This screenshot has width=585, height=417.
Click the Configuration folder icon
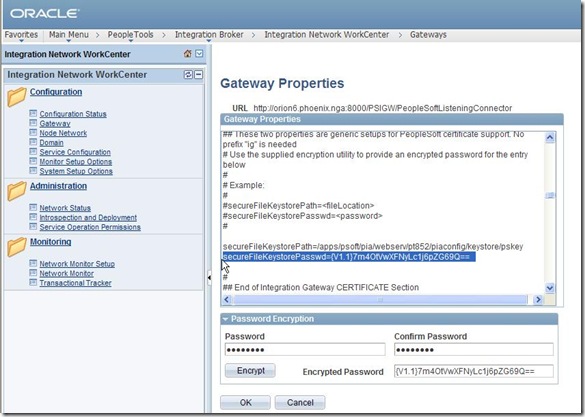[17, 97]
